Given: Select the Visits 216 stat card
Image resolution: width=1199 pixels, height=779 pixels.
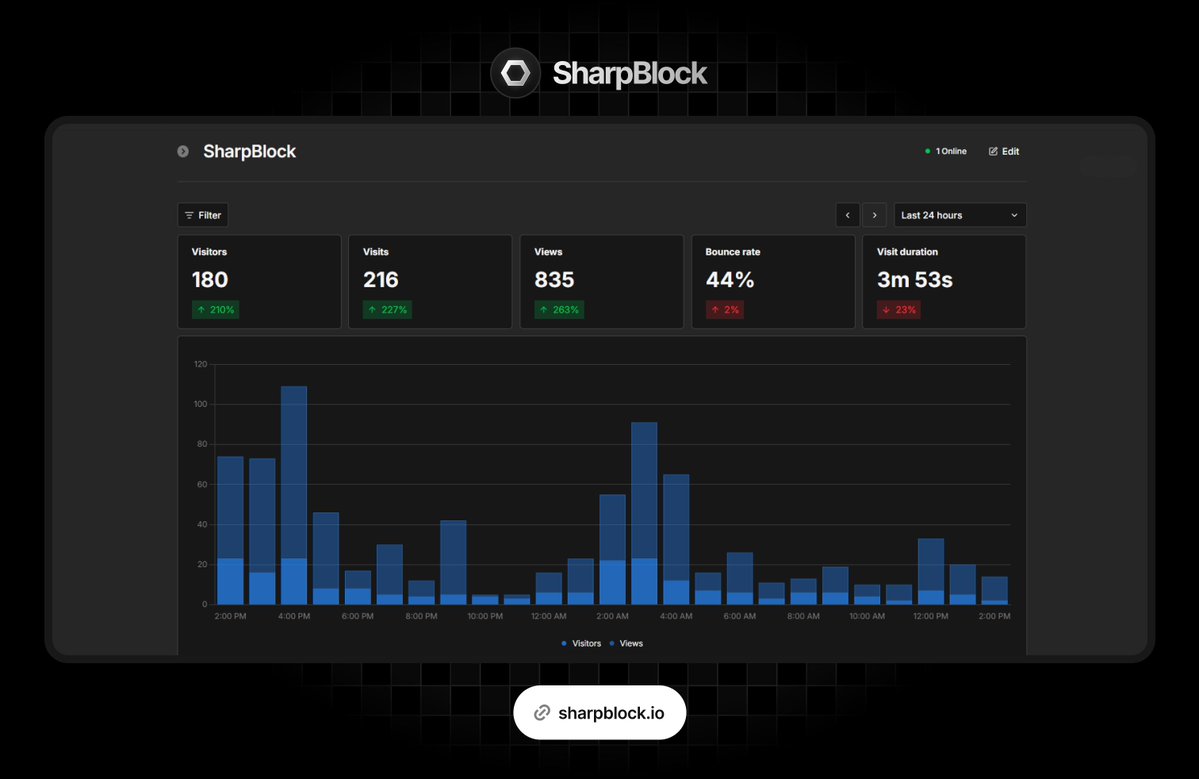Looking at the screenshot, I should [431, 281].
